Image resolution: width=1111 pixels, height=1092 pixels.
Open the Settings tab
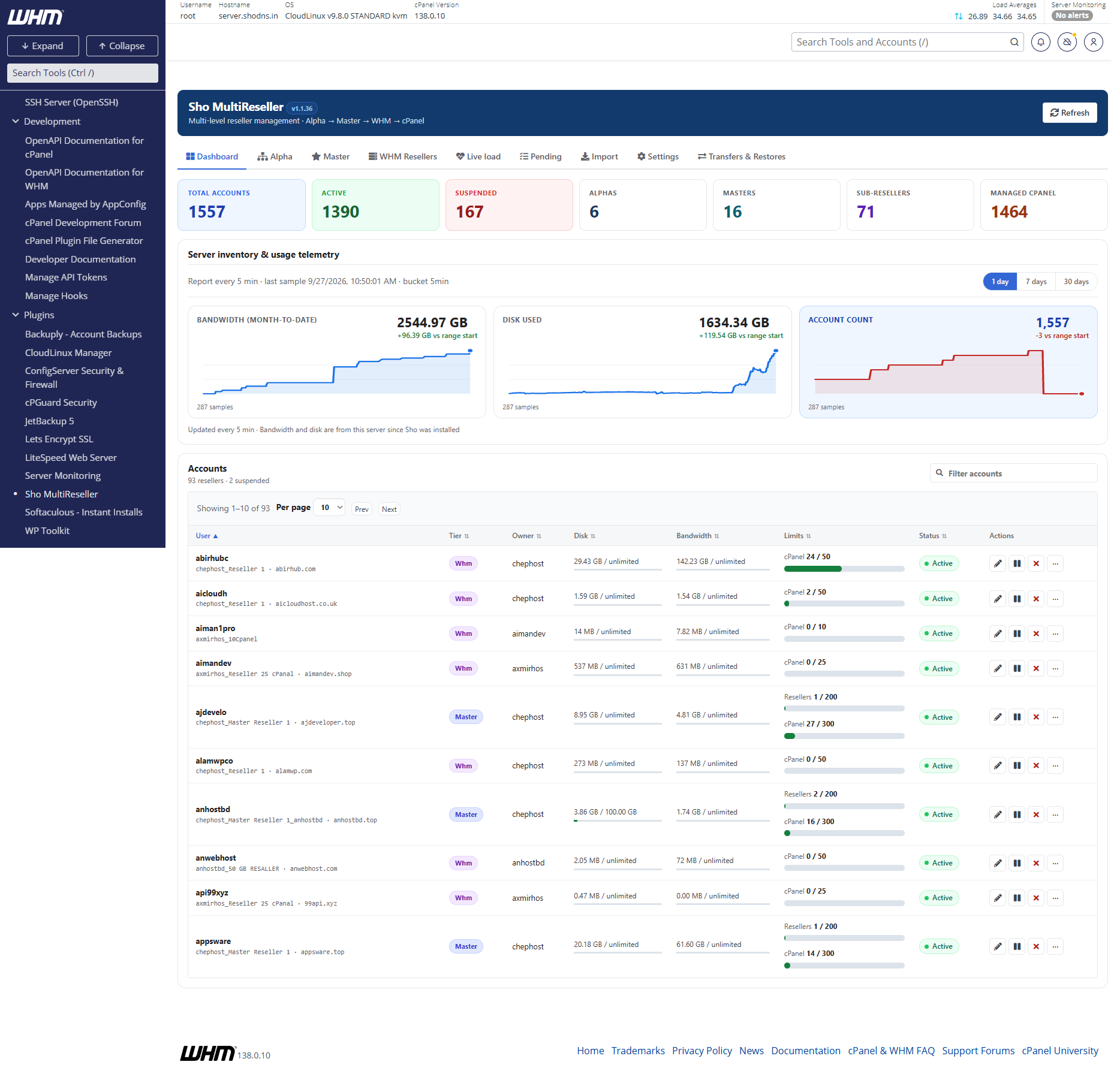[658, 156]
